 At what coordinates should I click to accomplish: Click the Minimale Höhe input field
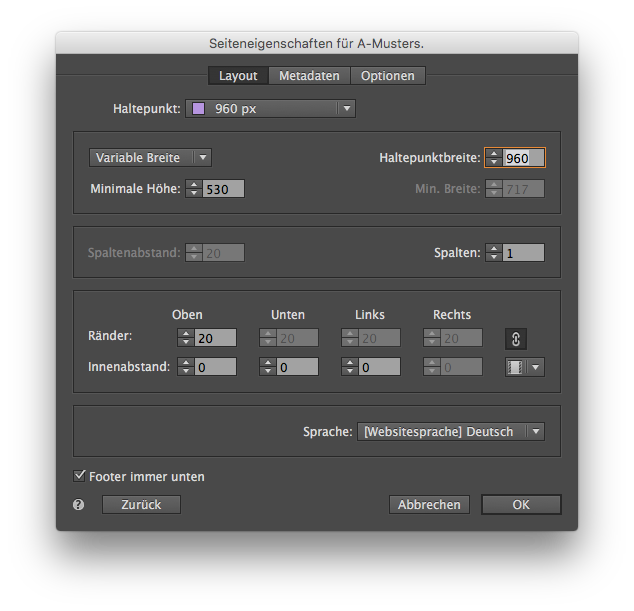(x=224, y=189)
